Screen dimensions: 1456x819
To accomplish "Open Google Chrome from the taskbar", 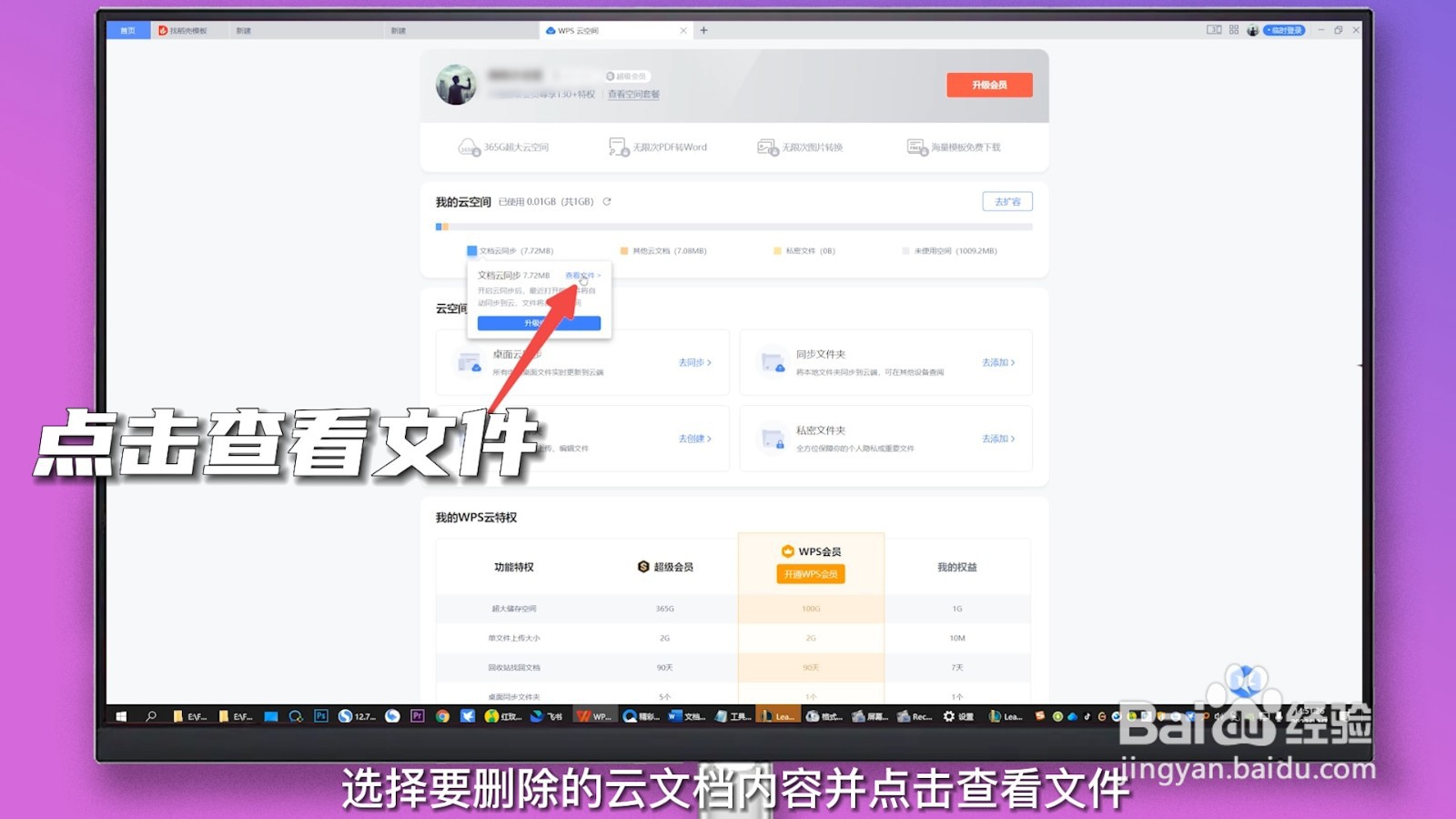I will pos(442,716).
